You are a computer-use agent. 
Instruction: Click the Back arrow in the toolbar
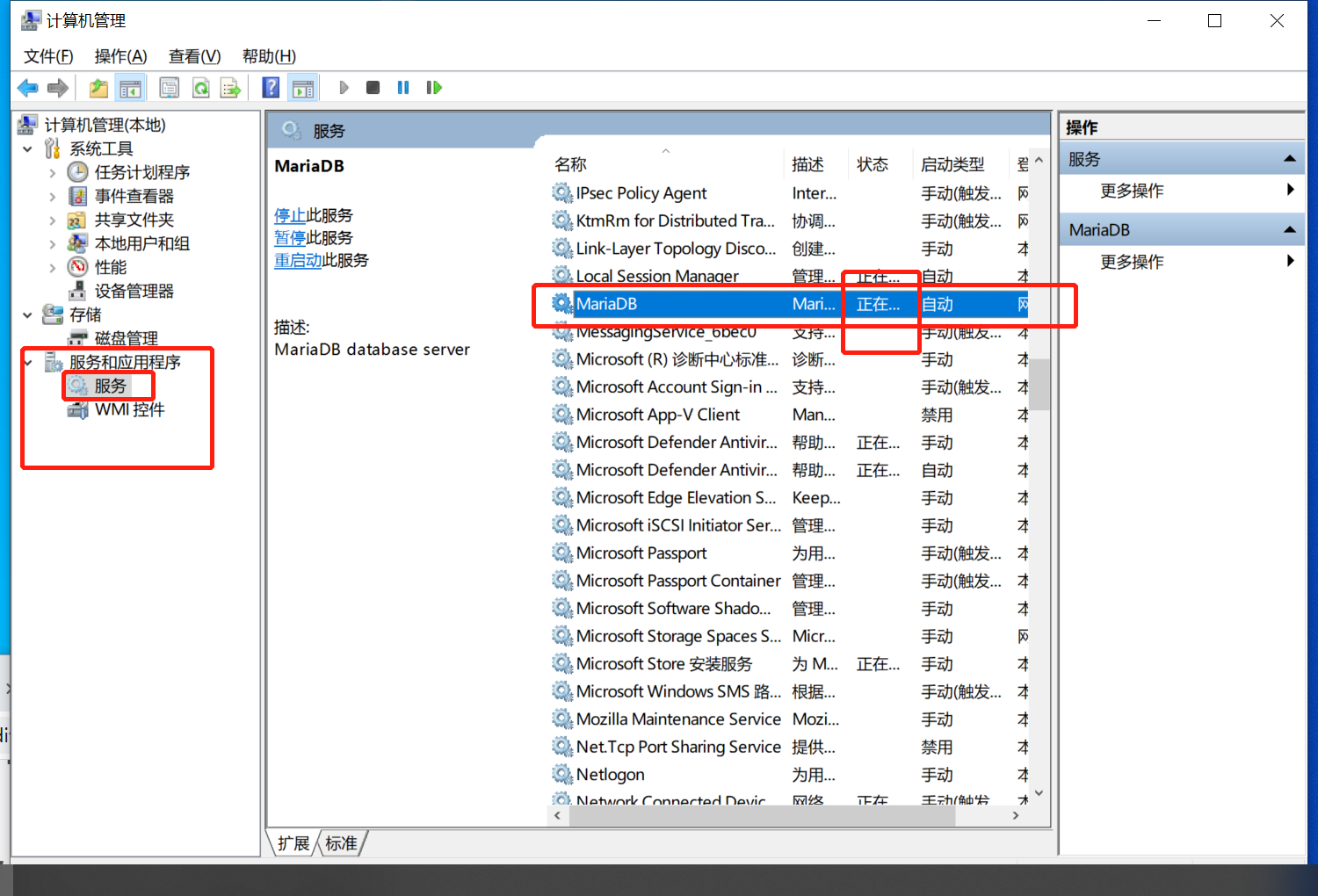point(28,88)
